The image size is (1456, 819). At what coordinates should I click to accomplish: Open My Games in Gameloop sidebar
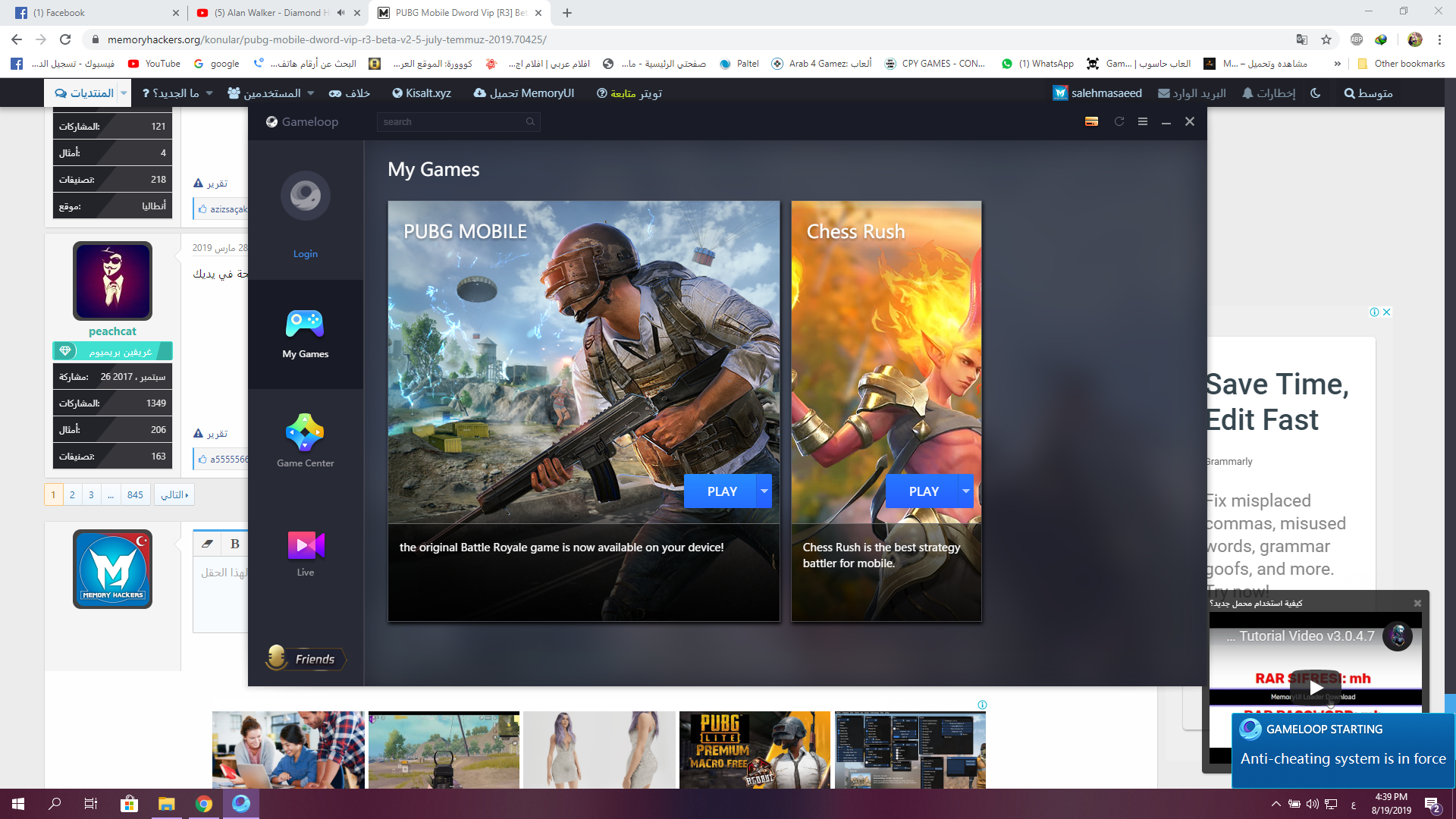tap(306, 334)
